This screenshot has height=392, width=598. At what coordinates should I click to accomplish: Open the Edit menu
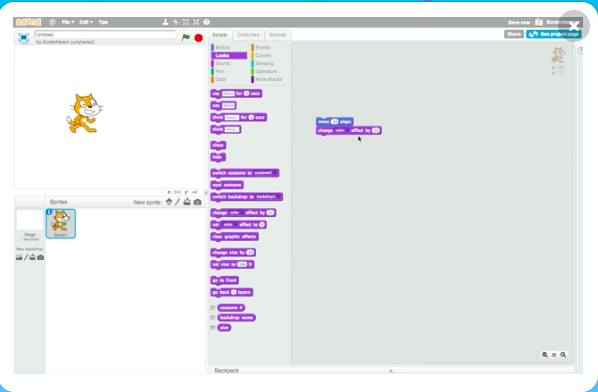click(86, 22)
